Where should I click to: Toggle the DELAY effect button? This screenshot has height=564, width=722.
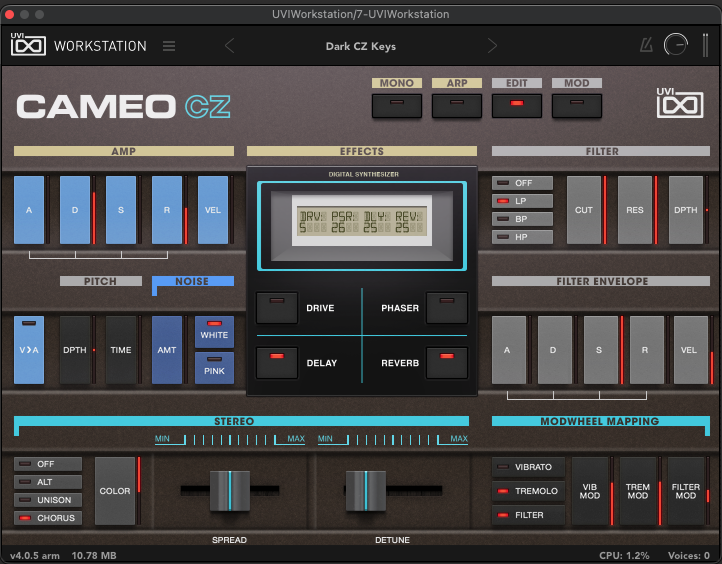coord(277,363)
